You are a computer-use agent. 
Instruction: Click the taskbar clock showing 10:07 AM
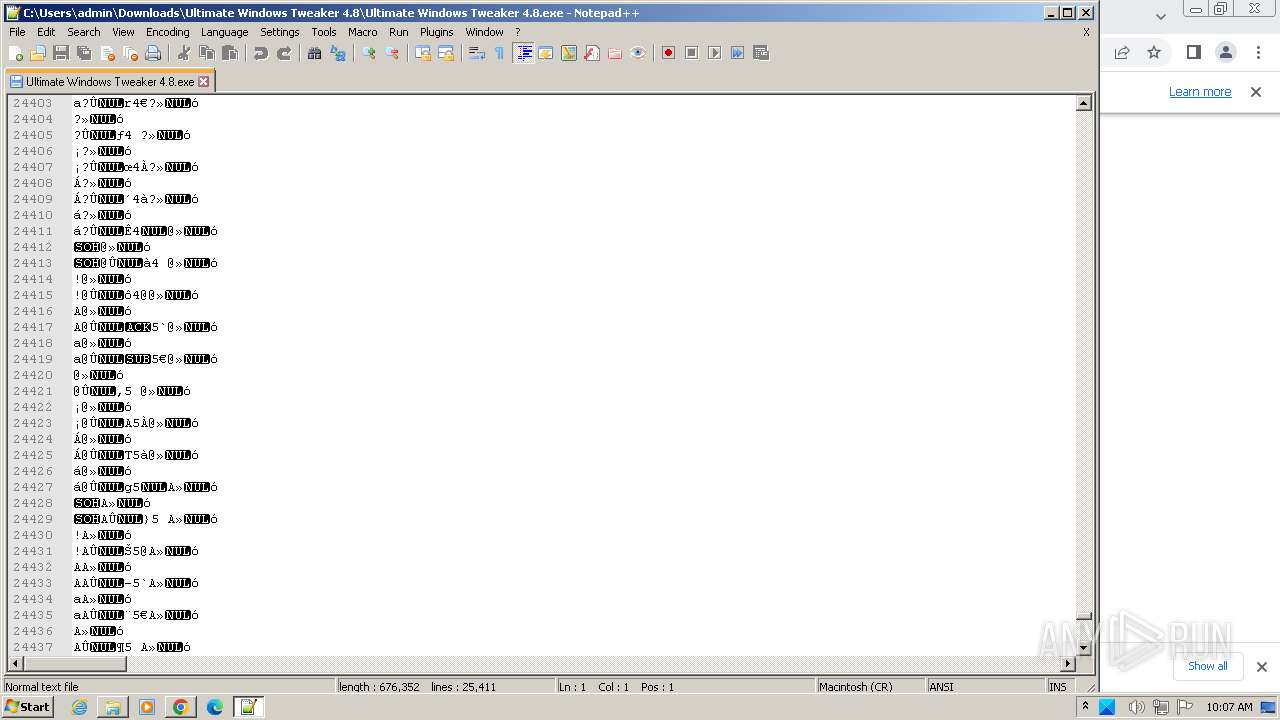[1229, 707]
